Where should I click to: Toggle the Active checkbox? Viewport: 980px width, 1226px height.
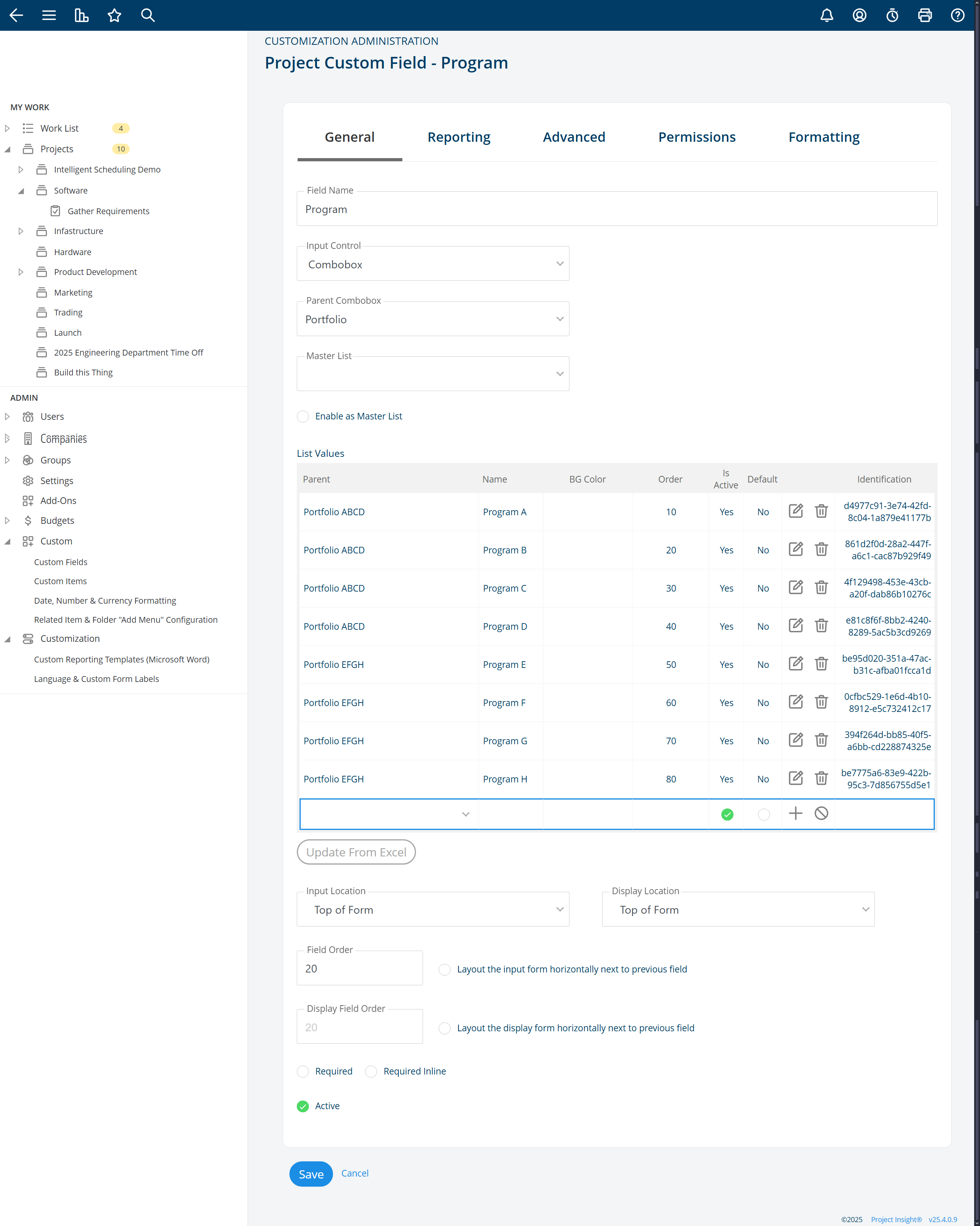303,1106
